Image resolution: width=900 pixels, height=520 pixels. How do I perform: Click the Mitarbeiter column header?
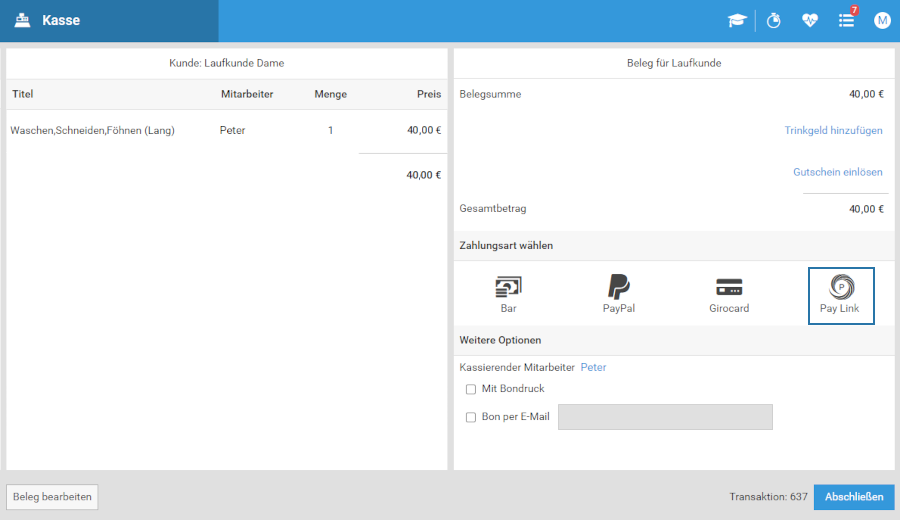(x=247, y=94)
